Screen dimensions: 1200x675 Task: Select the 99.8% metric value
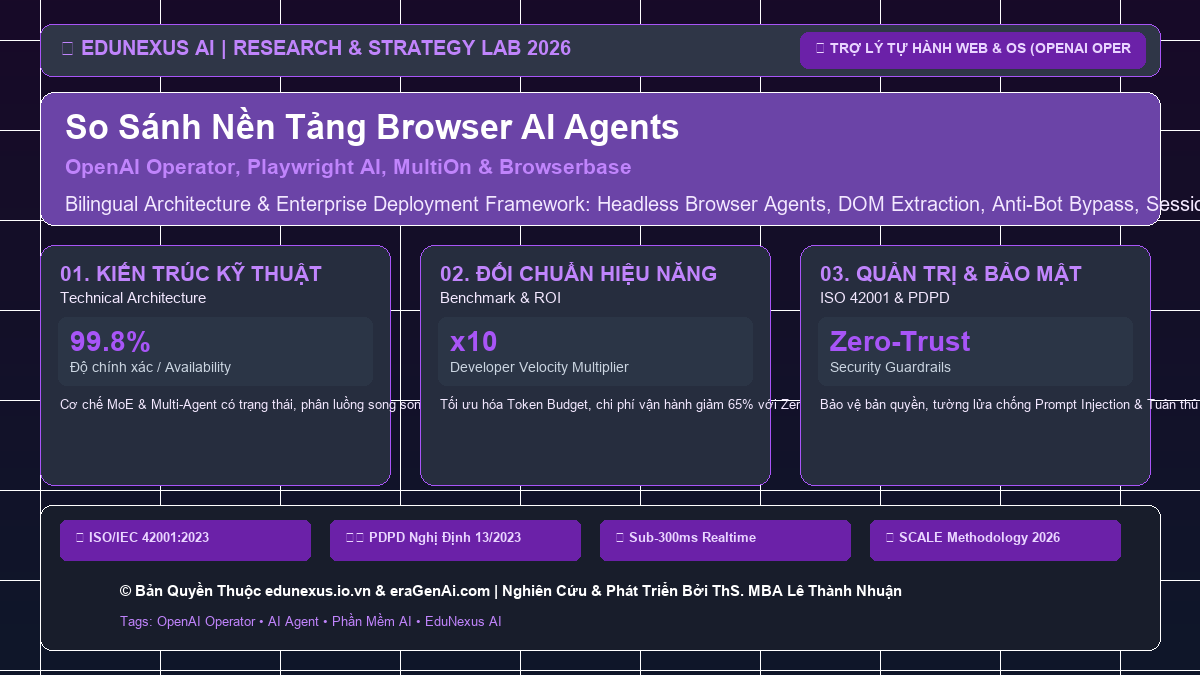coord(110,341)
